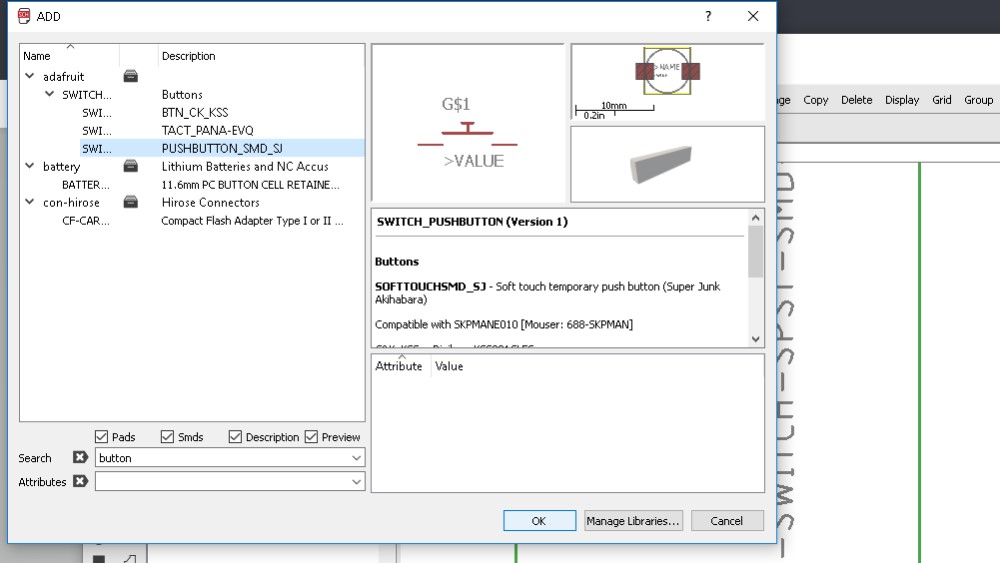Click 'Hirose Connectors' description text
1000x563 pixels.
(x=210, y=202)
